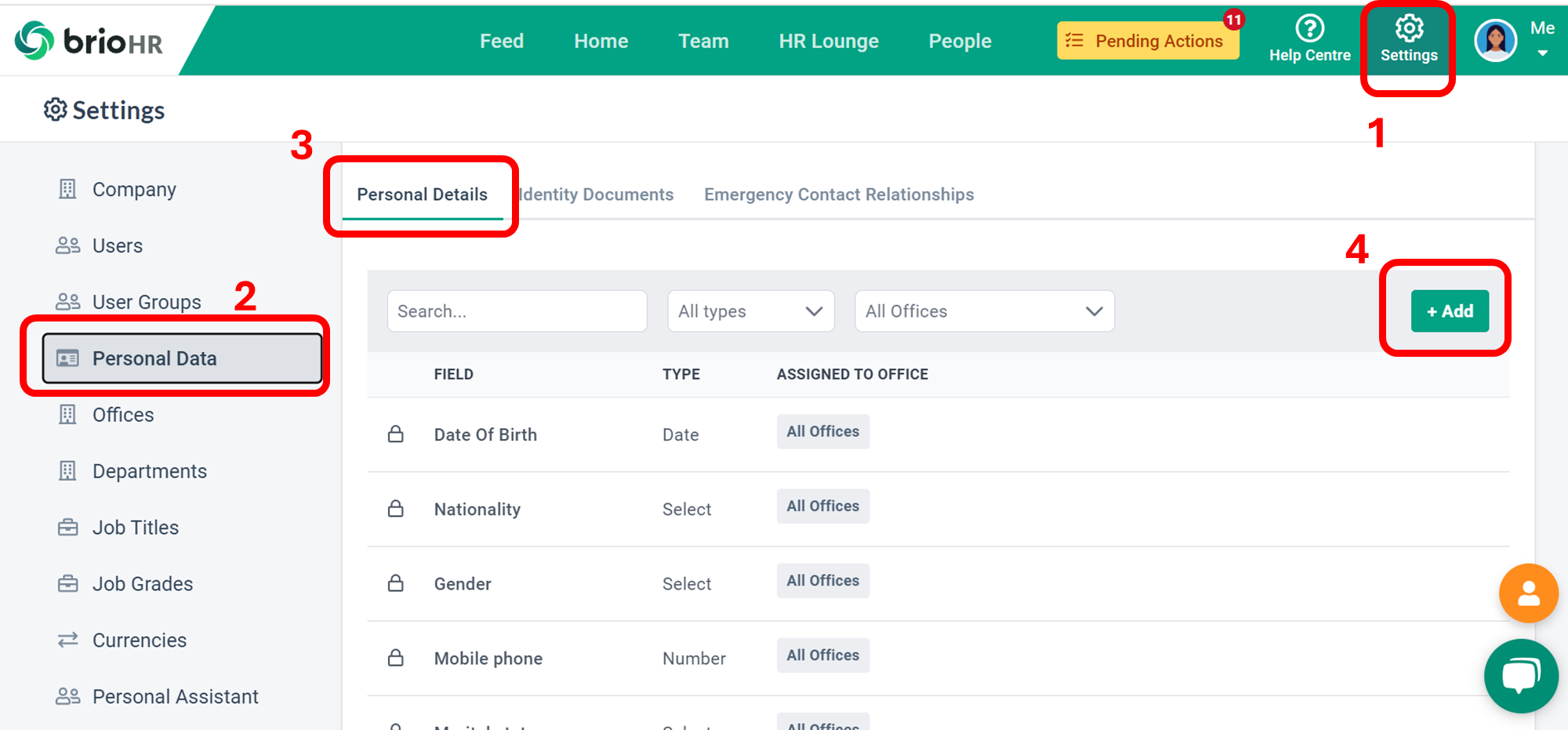The width and height of the screenshot is (1568, 730).
Task: Click the Company building icon
Action: tap(68, 189)
